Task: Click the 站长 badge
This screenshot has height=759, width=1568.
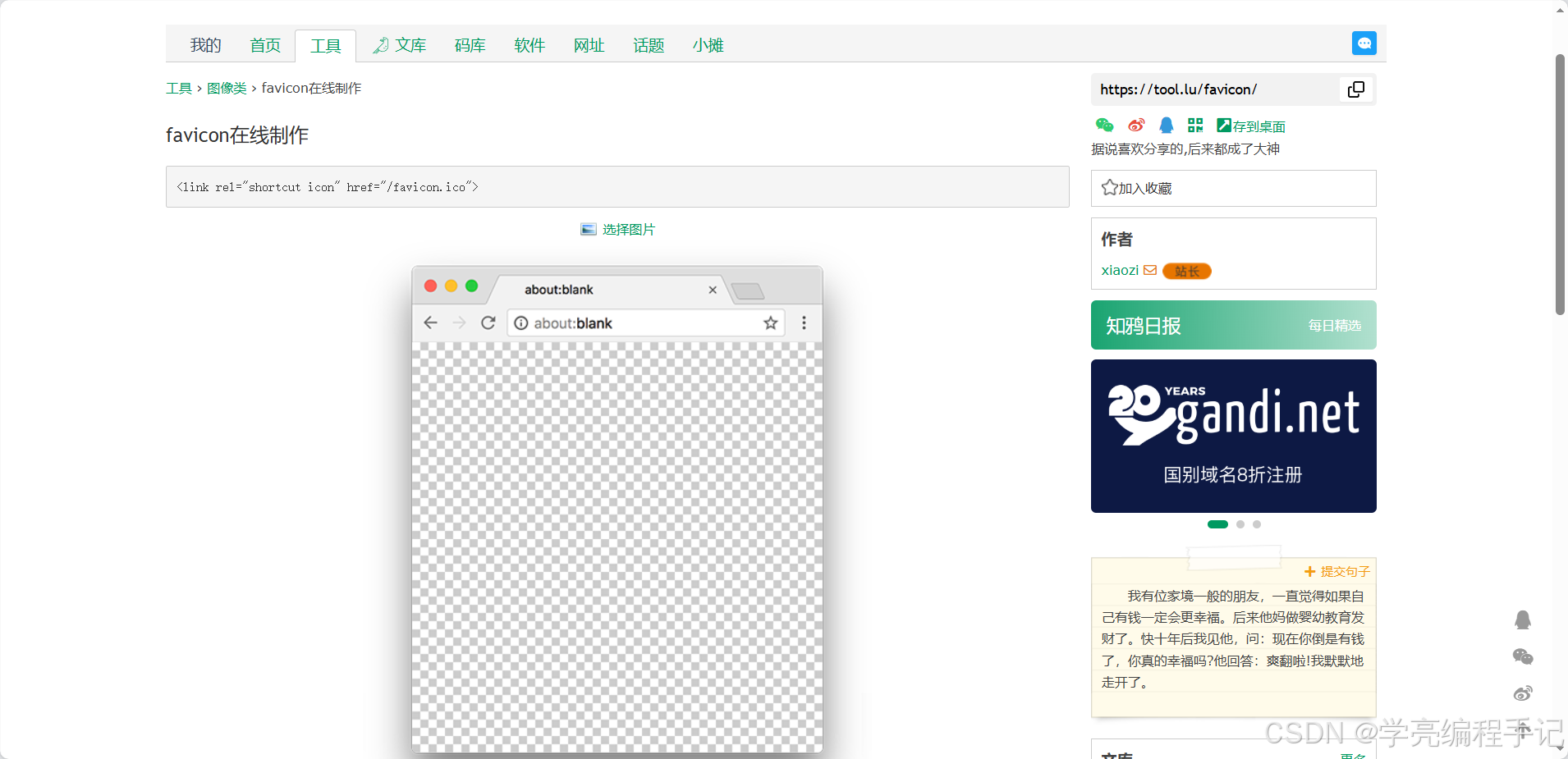Action: [x=1187, y=272]
